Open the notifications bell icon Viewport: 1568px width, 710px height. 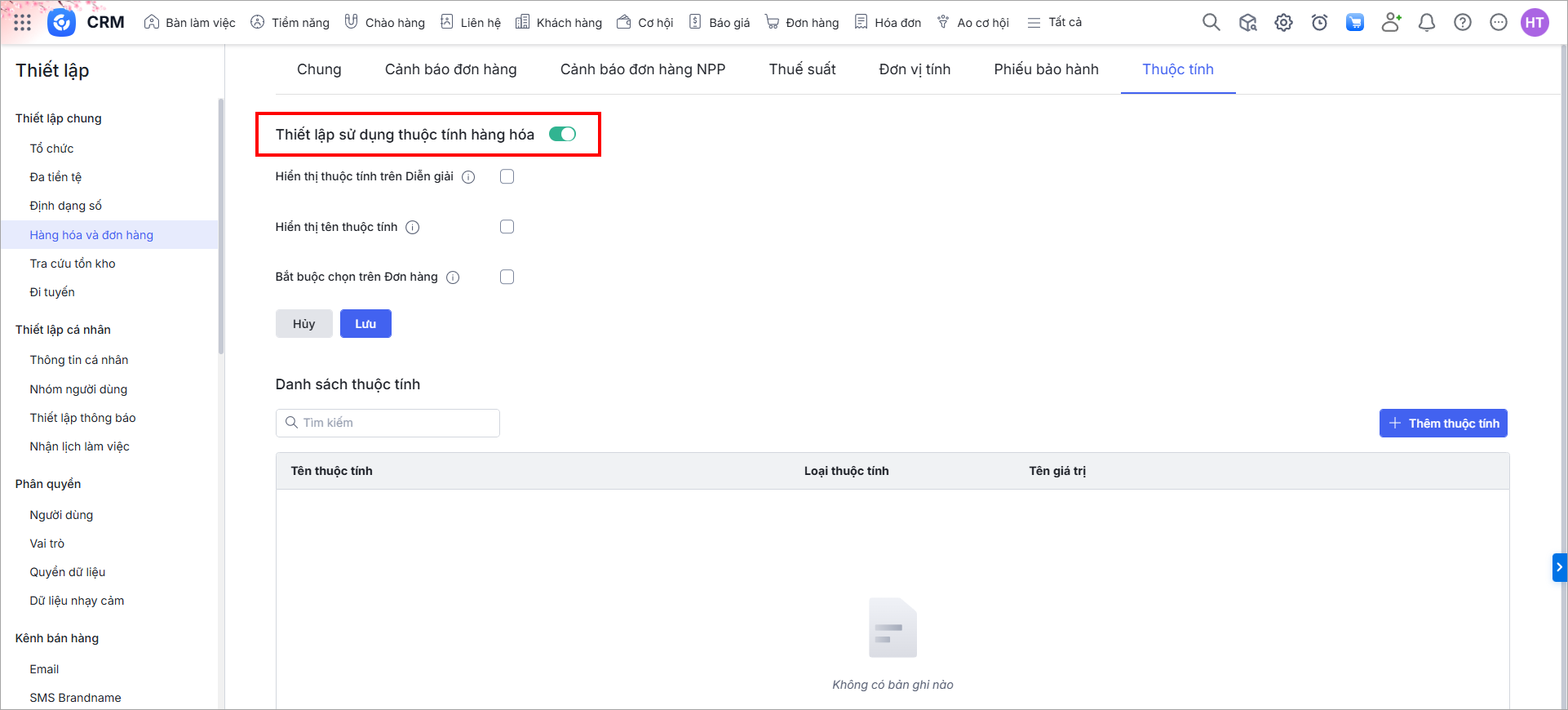tap(1426, 23)
